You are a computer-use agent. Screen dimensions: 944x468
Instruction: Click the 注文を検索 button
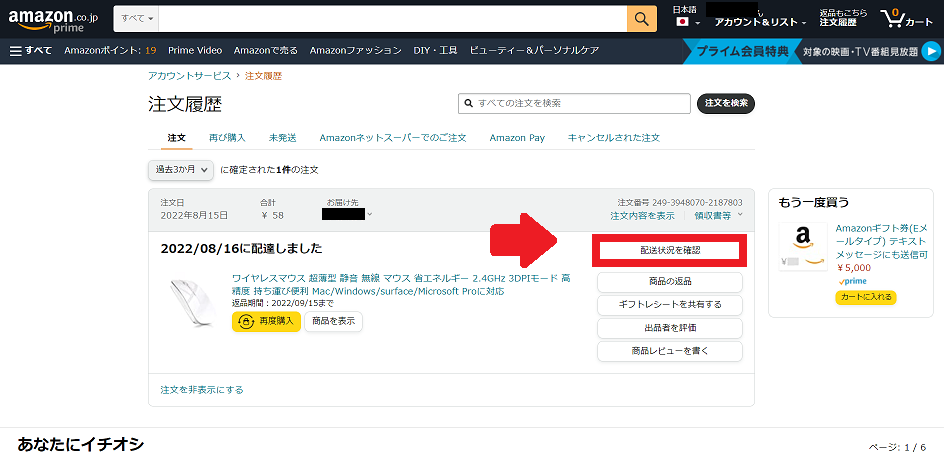tap(725, 104)
